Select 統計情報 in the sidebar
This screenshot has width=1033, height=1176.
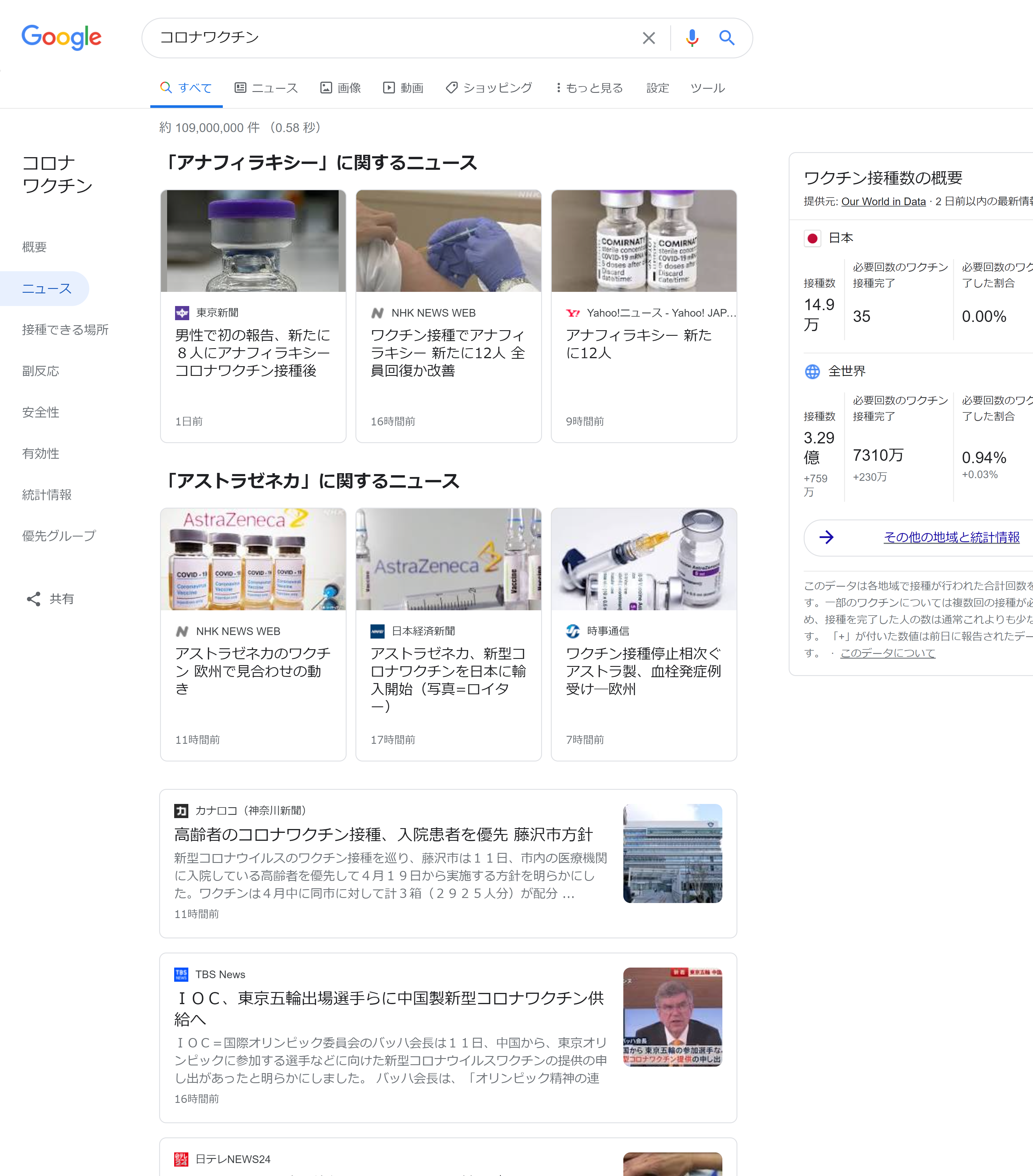tap(47, 495)
